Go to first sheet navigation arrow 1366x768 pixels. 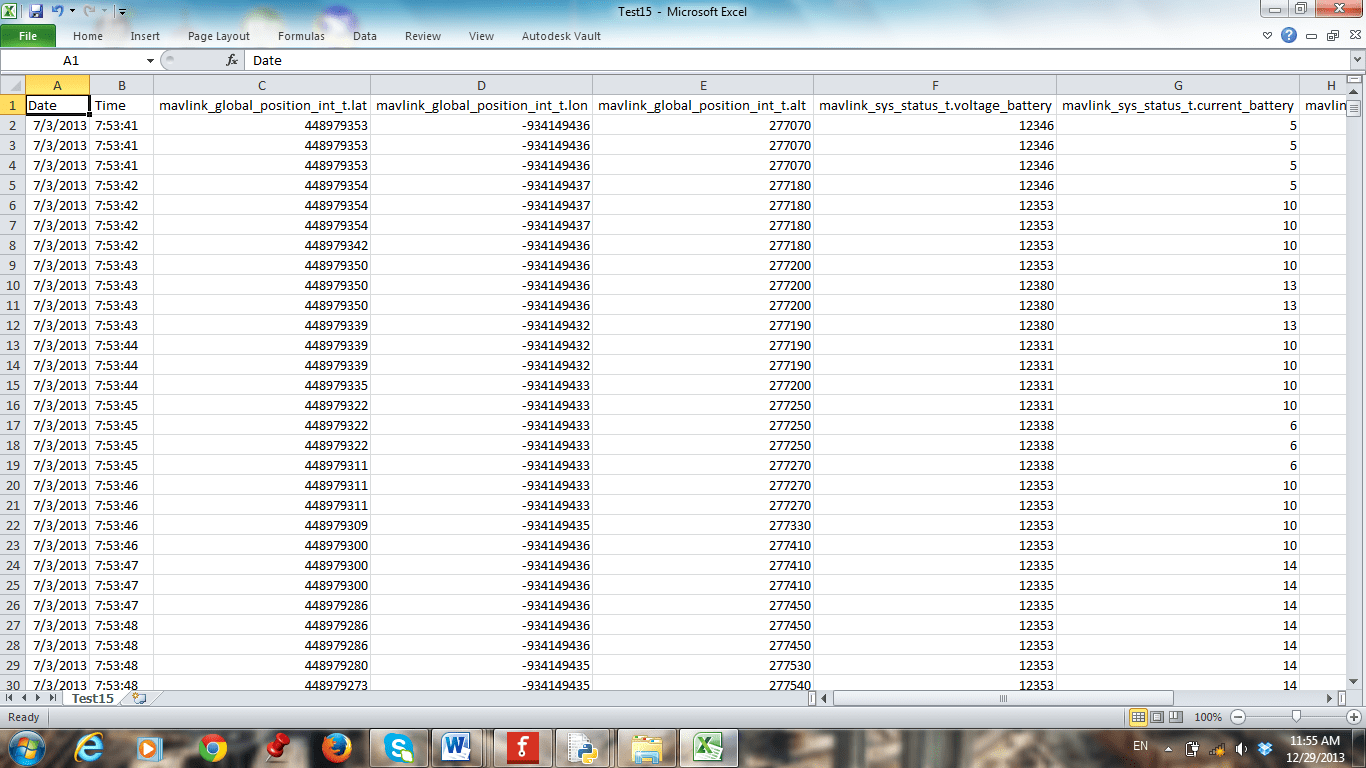(x=11, y=698)
